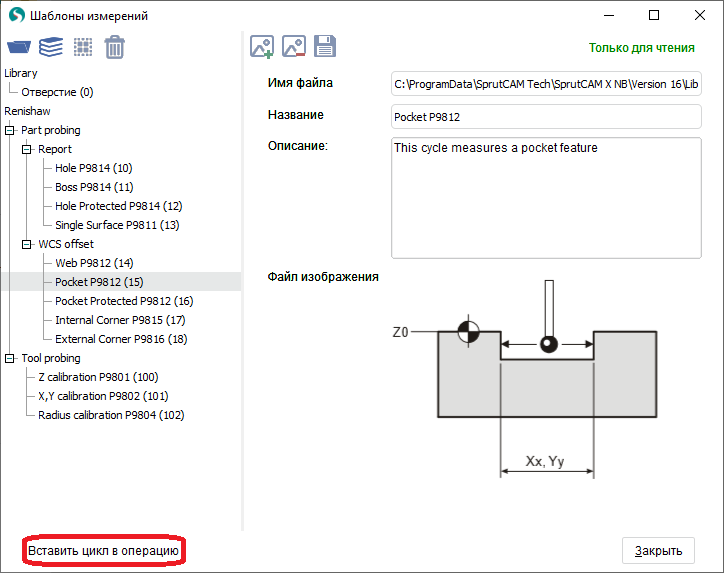Click the trash can delete icon

coord(115,47)
